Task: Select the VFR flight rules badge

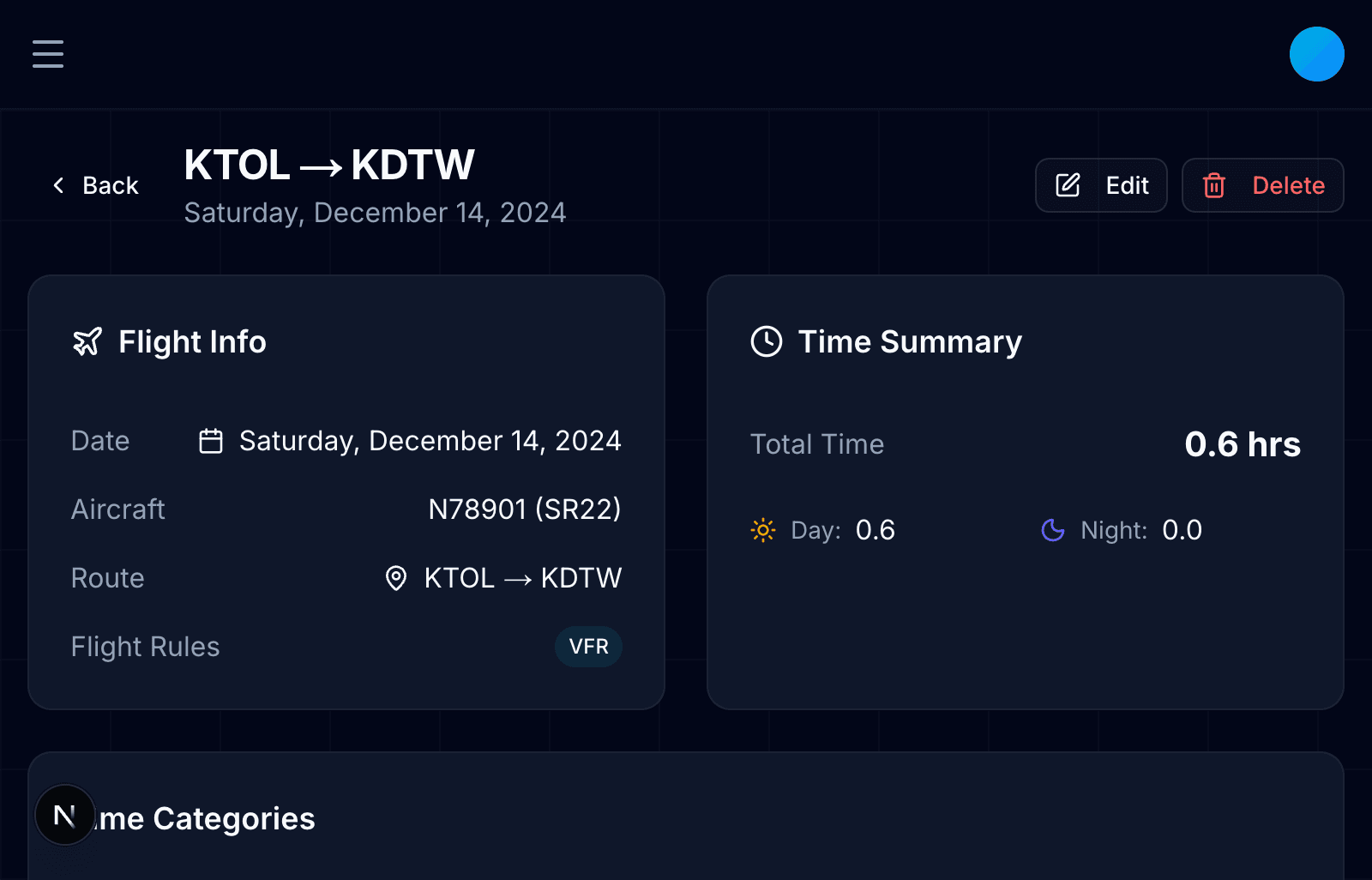Action: tap(588, 647)
